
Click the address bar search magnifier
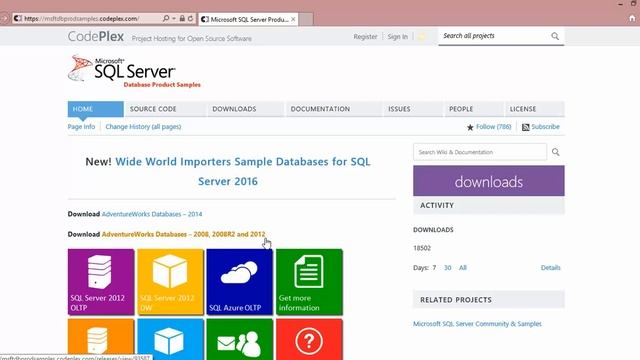(166, 18)
